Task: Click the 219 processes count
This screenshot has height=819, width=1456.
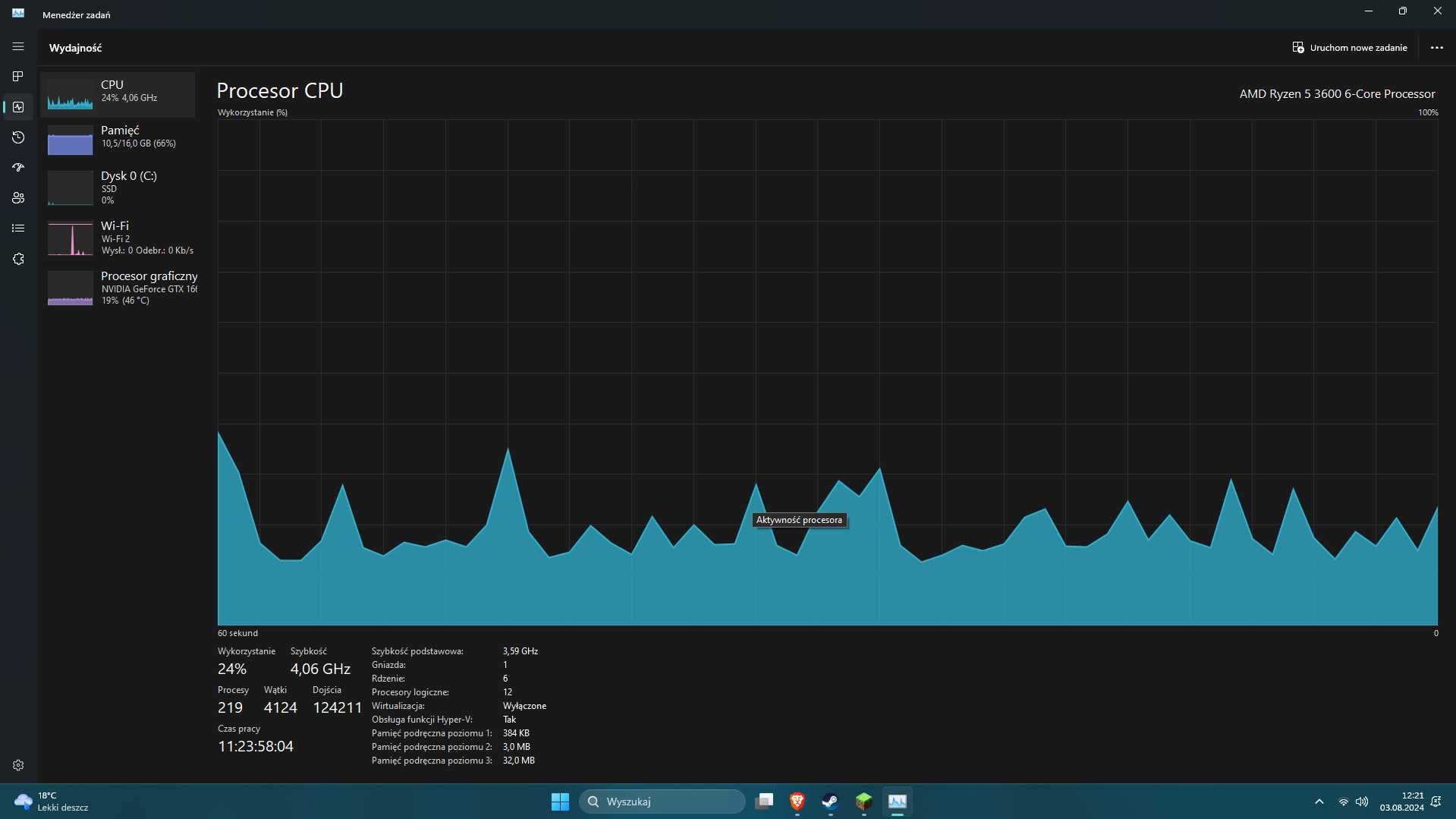Action: [230, 707]
